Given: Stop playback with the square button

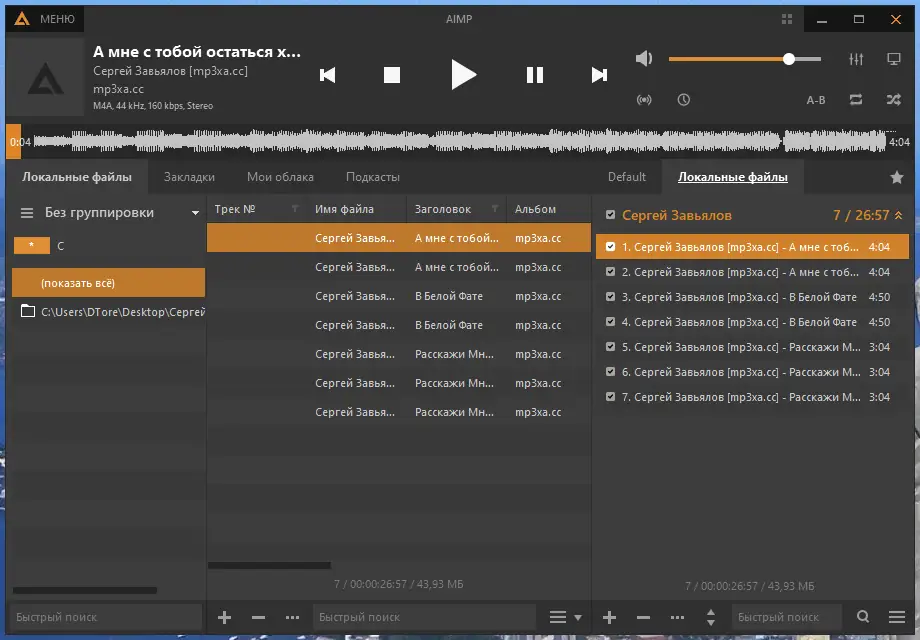Looking at the screenshot, I should point(391,75).
